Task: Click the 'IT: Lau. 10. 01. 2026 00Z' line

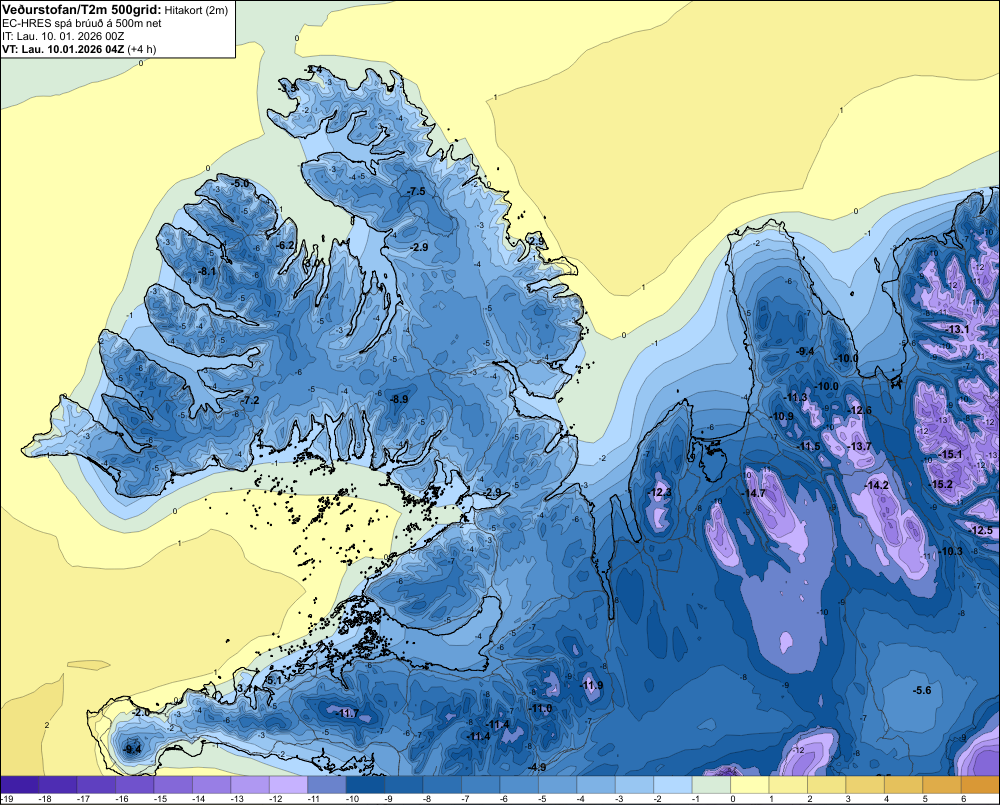Action: (x=63, y=36)
